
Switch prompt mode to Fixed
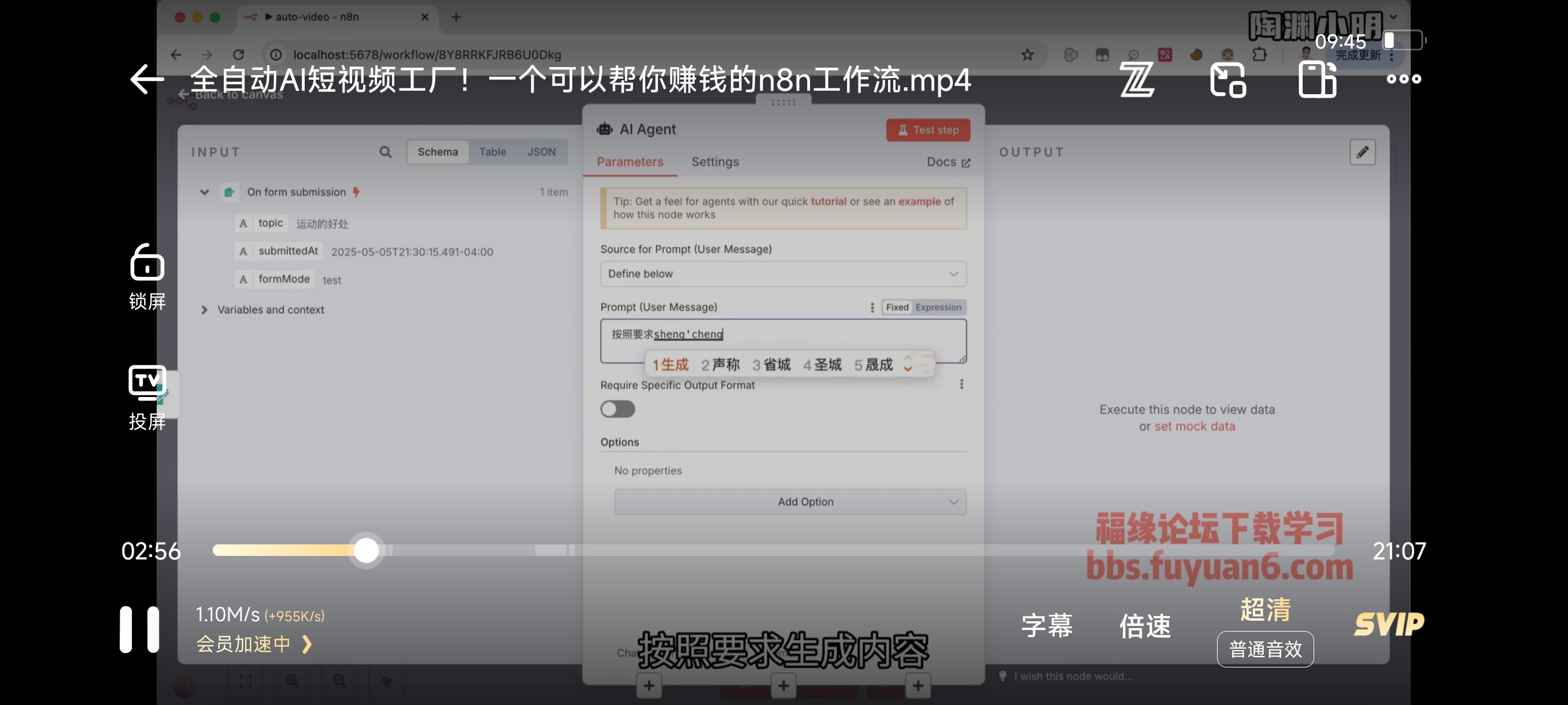pos(897,307)
